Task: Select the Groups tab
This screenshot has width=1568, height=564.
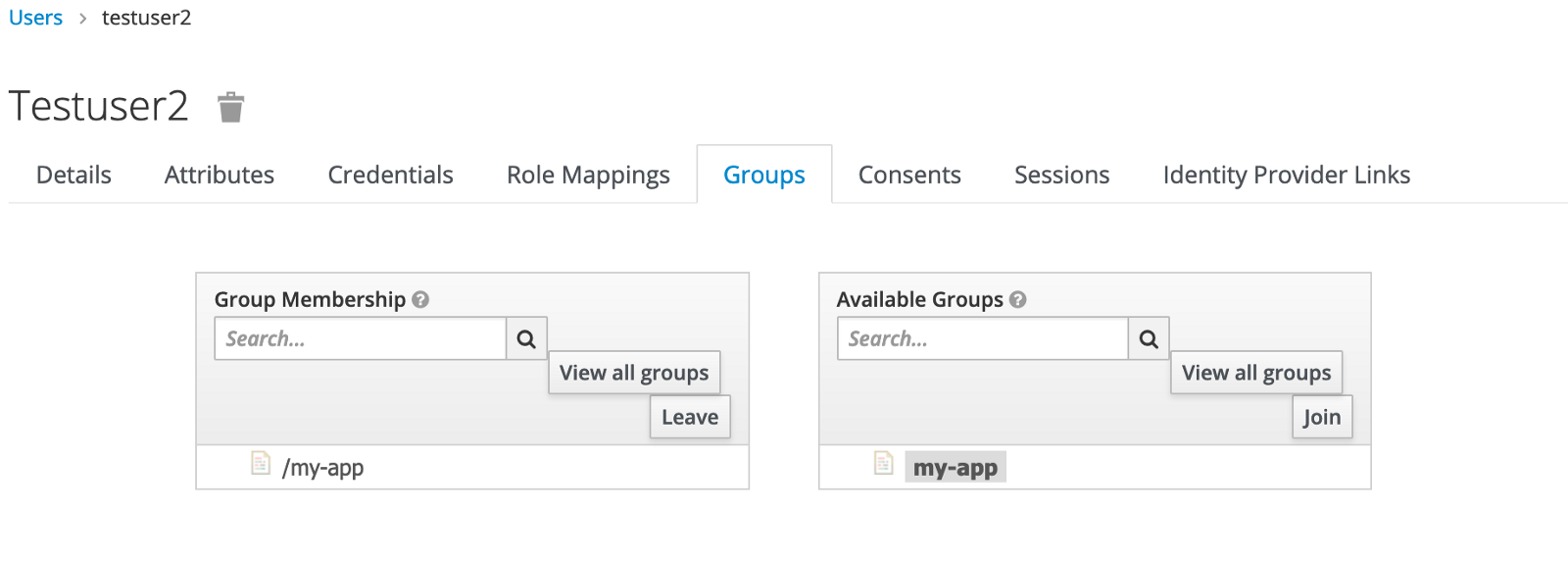Action: 763,175
